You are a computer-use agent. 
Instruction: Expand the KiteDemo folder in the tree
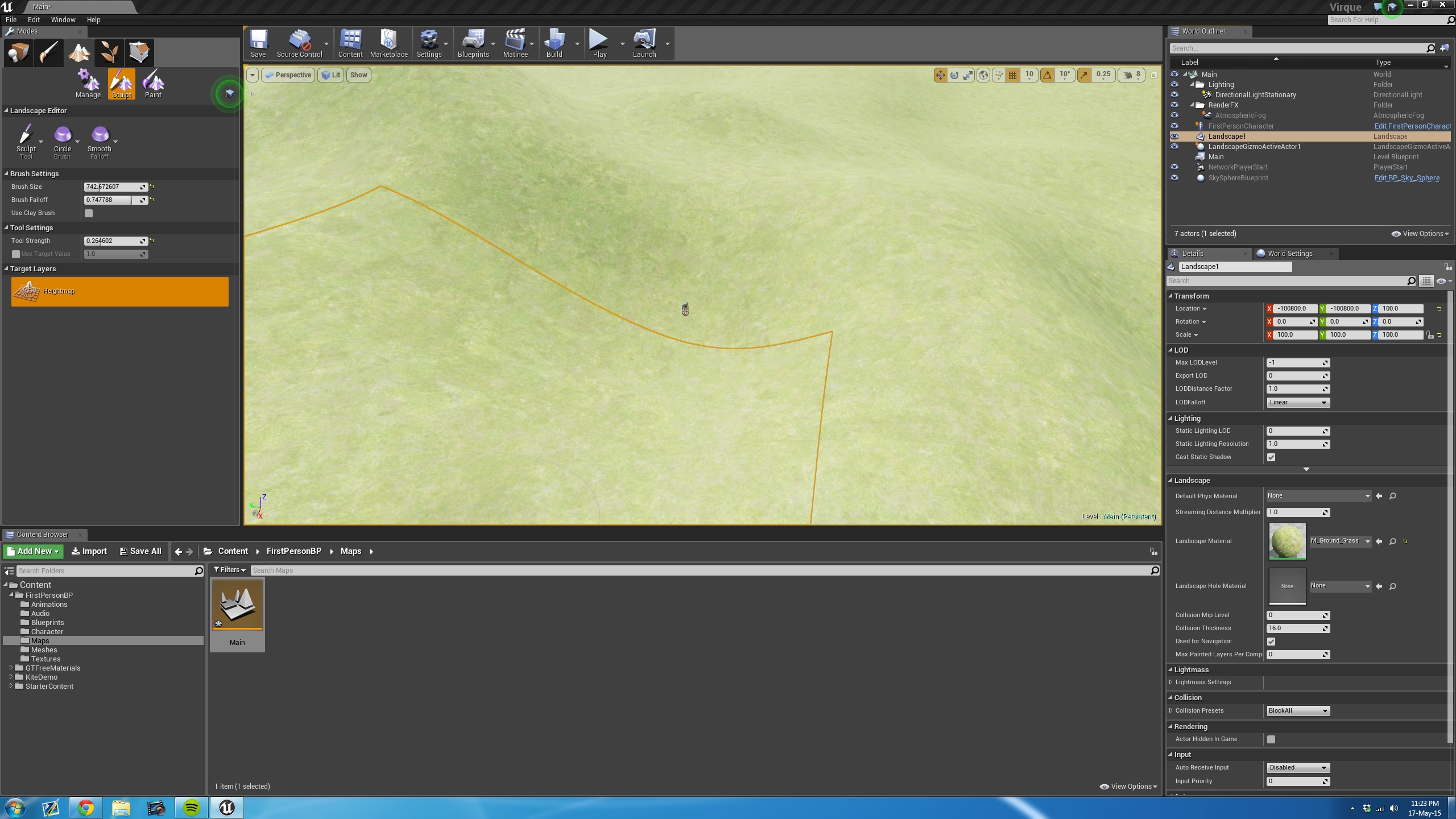11,677
